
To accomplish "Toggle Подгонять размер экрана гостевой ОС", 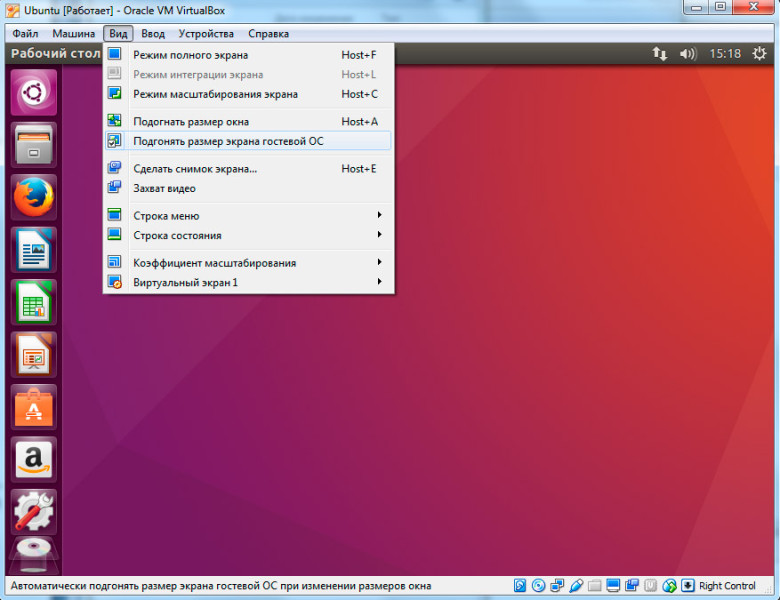I will (248, 141).
